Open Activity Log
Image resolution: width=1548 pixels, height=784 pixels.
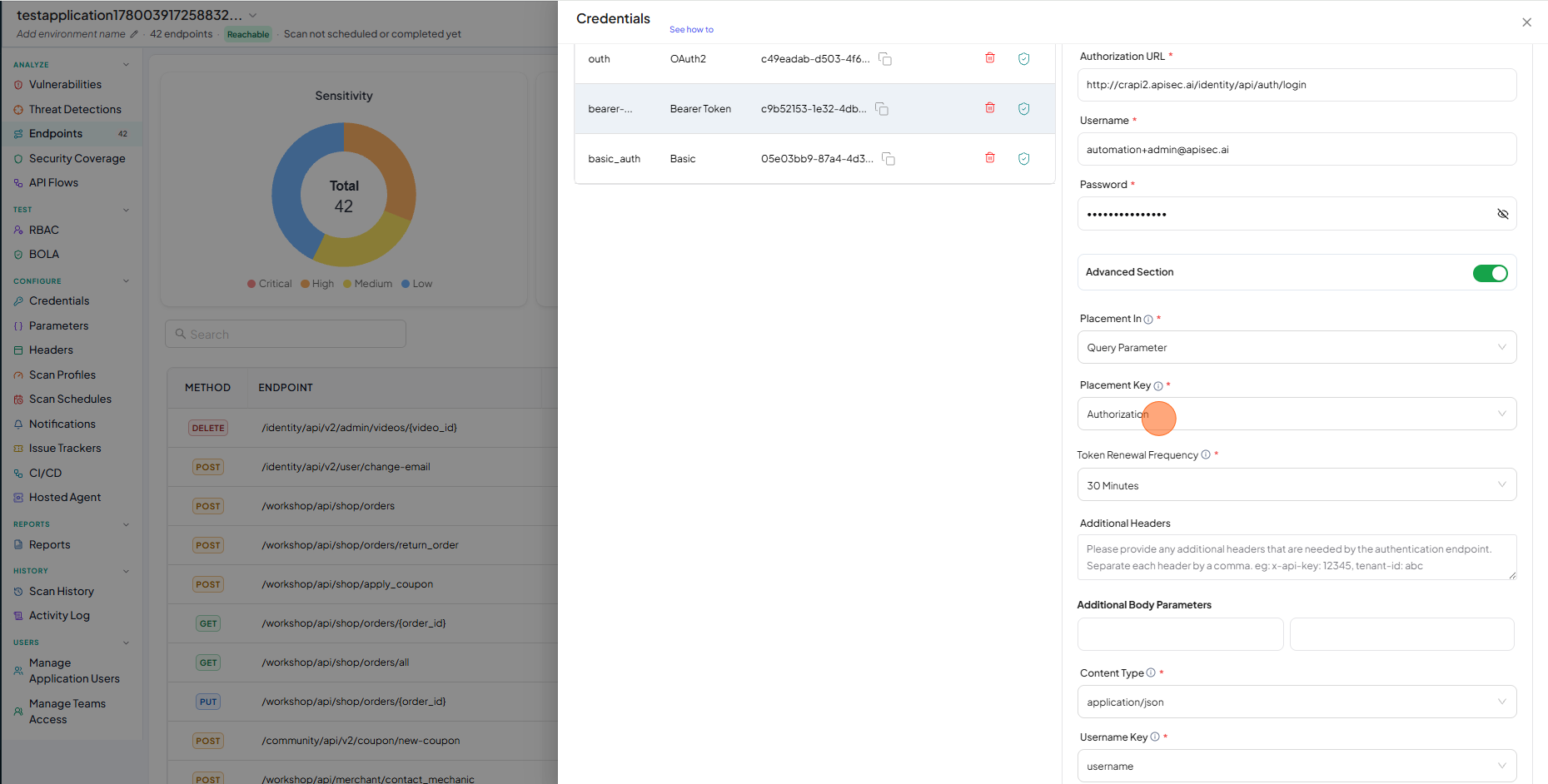(59, 616)
